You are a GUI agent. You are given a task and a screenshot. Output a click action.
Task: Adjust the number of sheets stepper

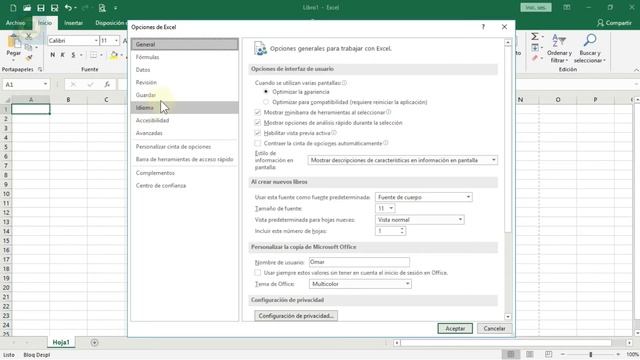point(402,231)
